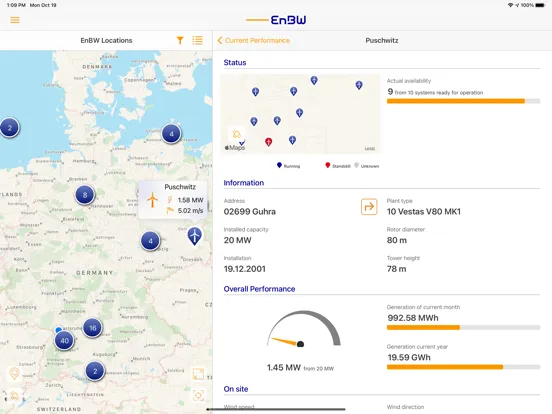Toggle weather icon in the status mini map
The height and width of the screenshot is (414, 552).
[237, 134]
